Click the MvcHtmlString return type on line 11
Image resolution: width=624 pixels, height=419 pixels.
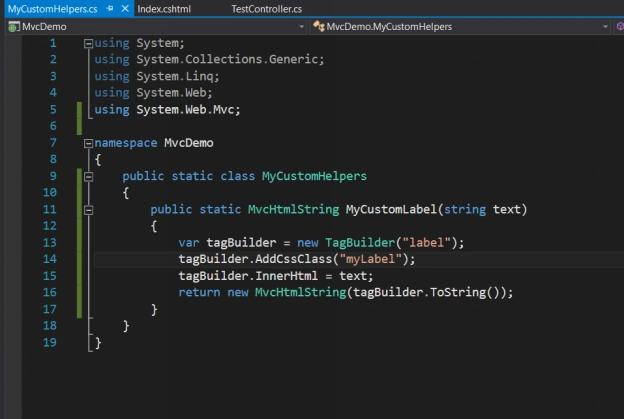(293, 209)
